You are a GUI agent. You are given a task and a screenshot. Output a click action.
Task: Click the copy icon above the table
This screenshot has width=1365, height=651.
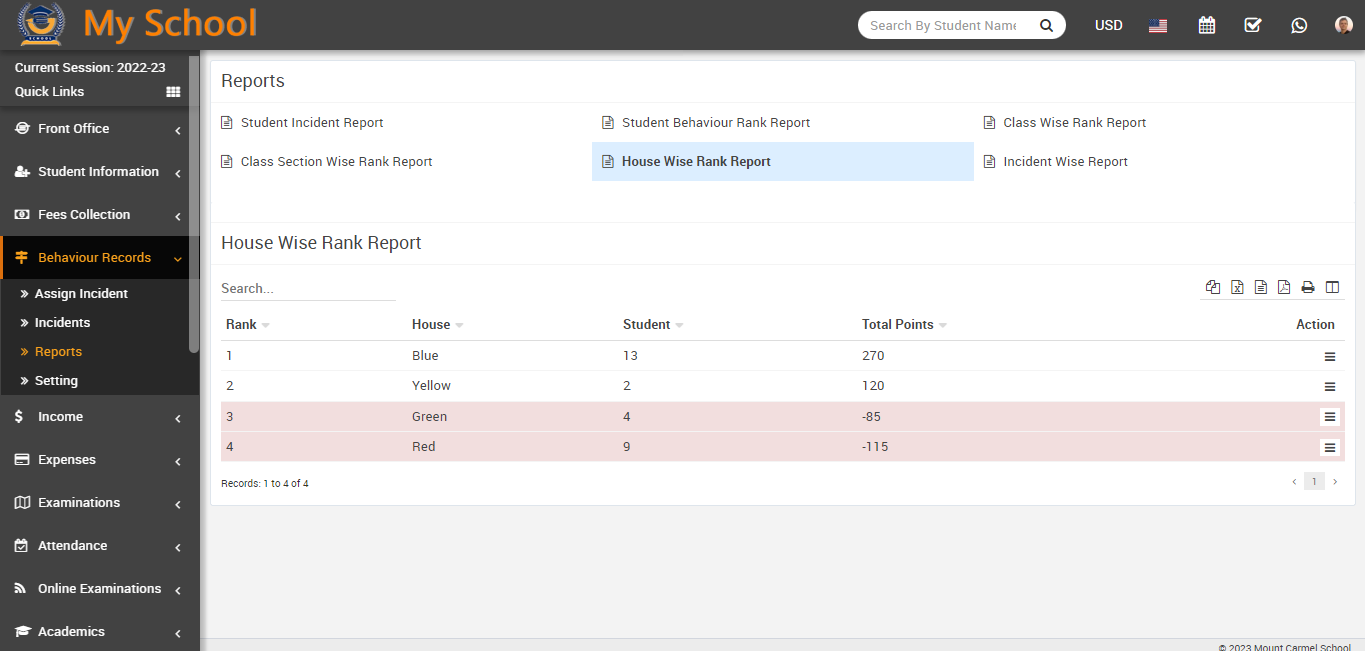(1213, 287)
